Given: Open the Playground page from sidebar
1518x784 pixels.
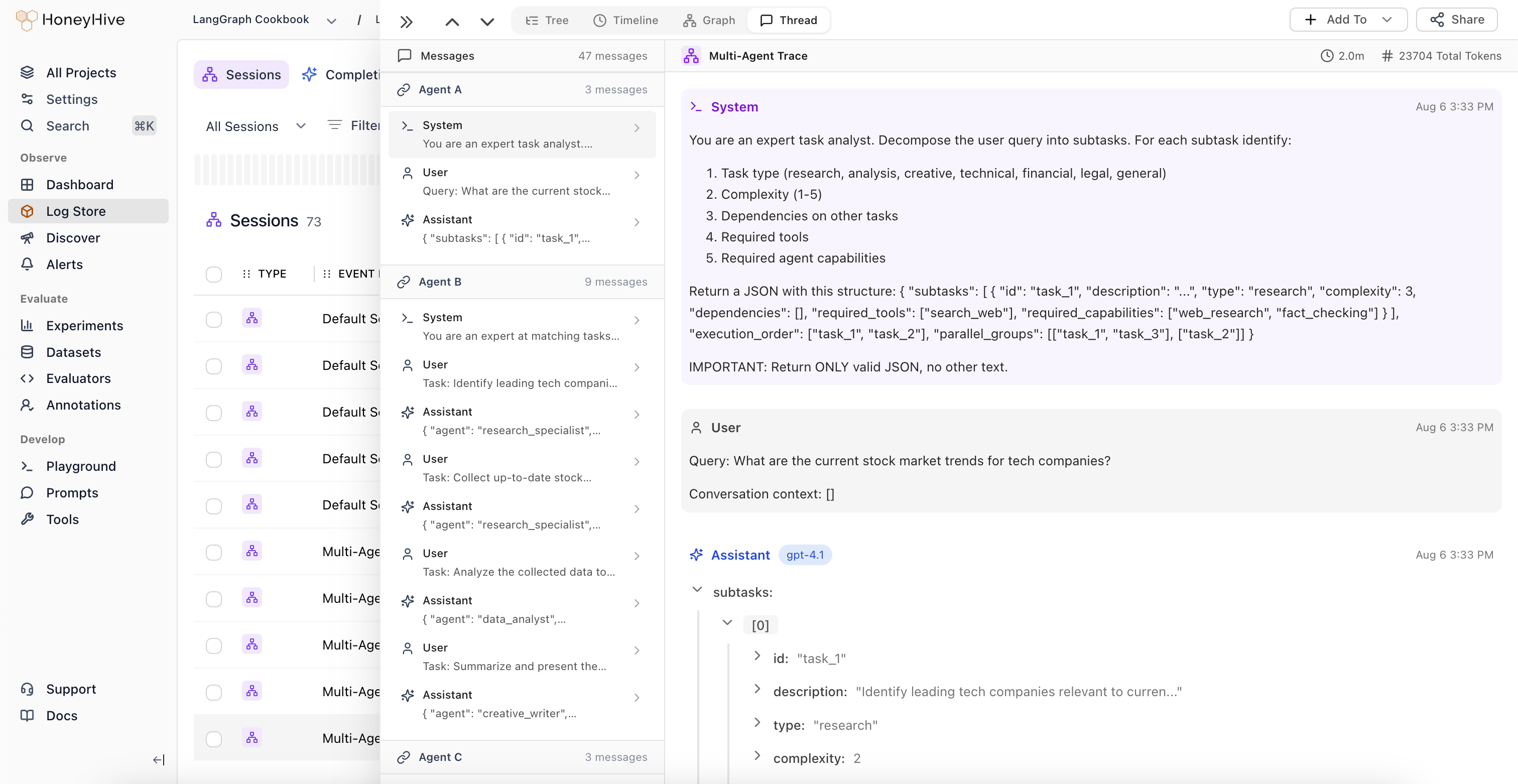Looking at the screenshot, I should tap(81, 466).
